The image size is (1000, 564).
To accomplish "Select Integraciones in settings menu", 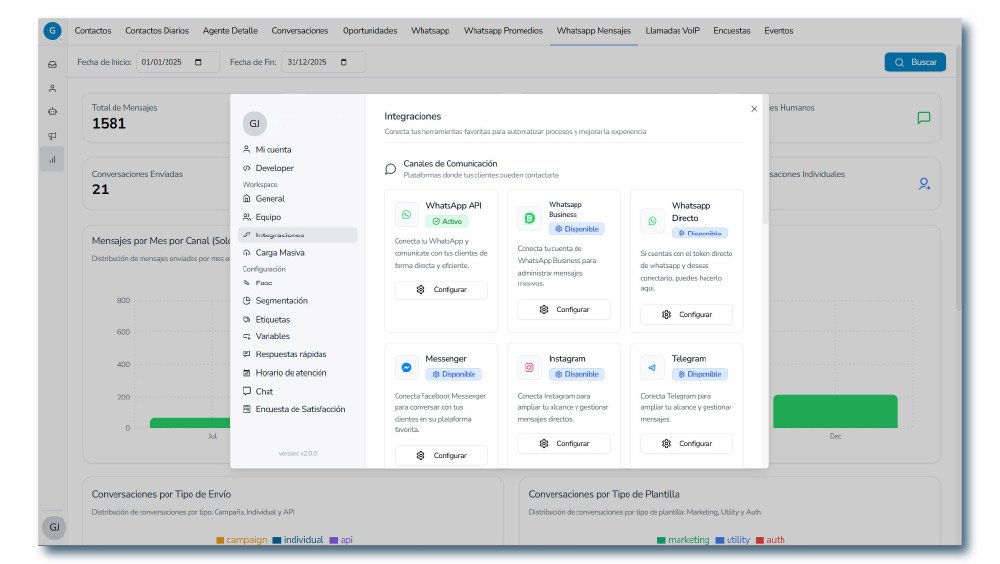I will click(x=297, y=235).
